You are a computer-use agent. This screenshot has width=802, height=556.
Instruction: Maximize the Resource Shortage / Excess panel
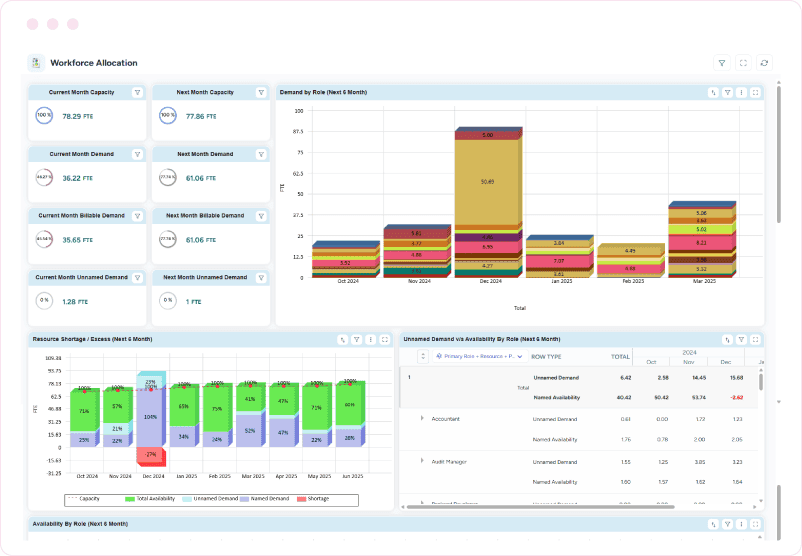coord(385,340)
